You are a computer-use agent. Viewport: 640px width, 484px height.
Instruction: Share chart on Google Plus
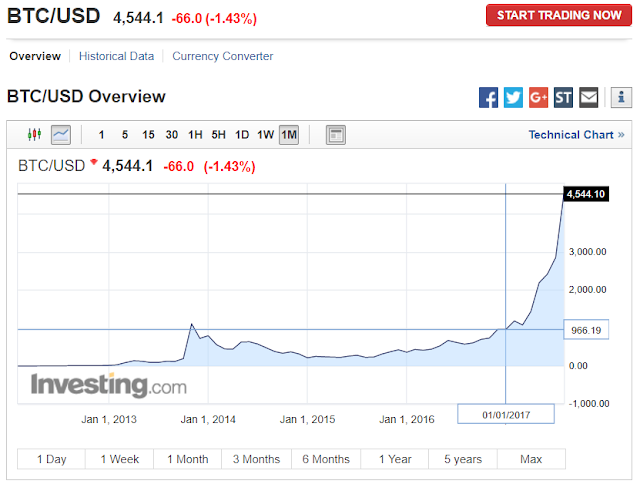click(538, 98)
